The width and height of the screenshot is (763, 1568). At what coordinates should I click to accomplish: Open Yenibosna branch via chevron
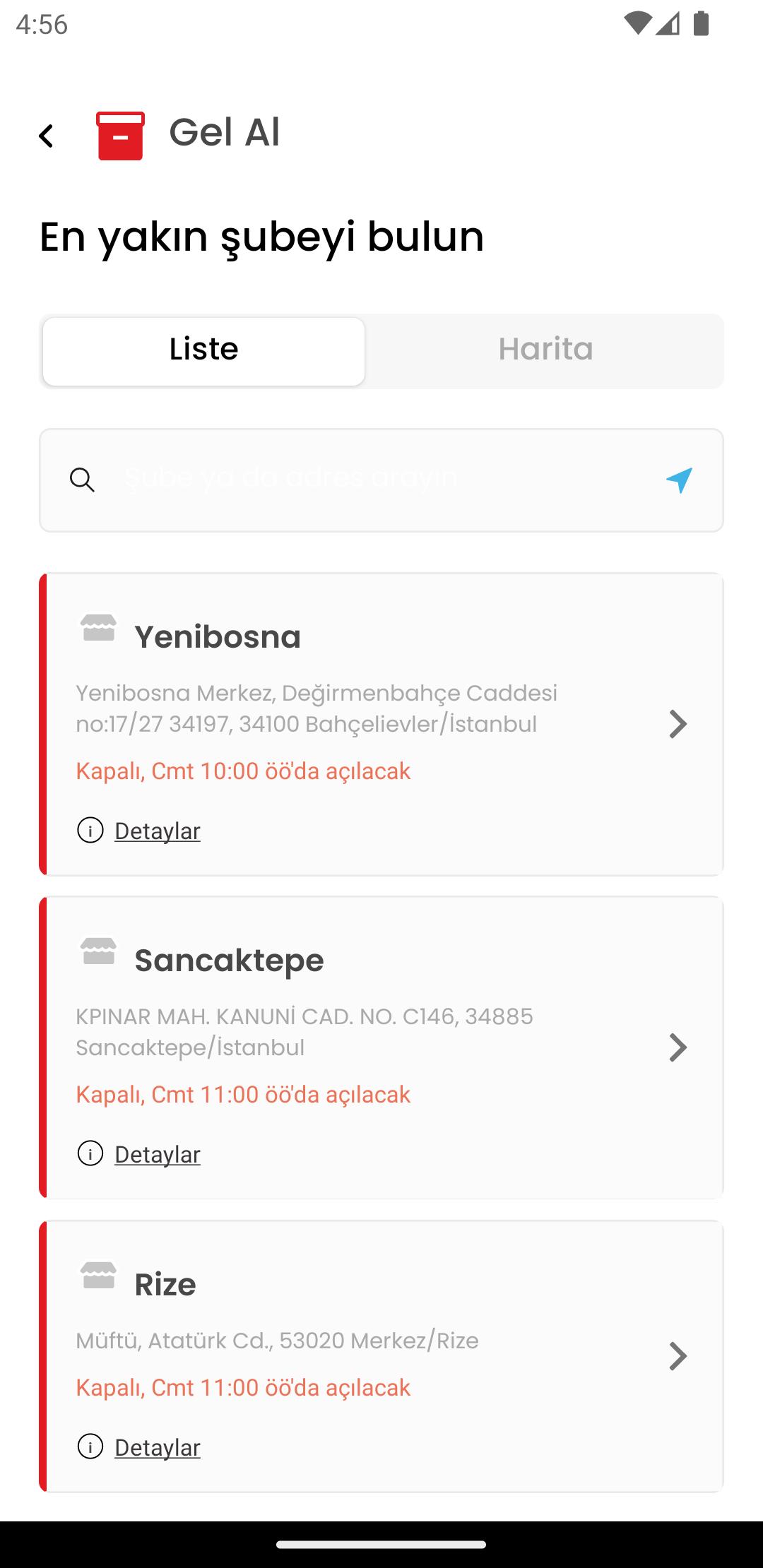(x=678, y=724)
